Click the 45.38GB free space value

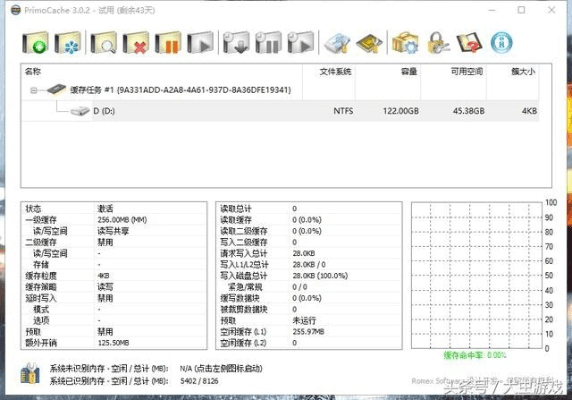tap(469, 111)
